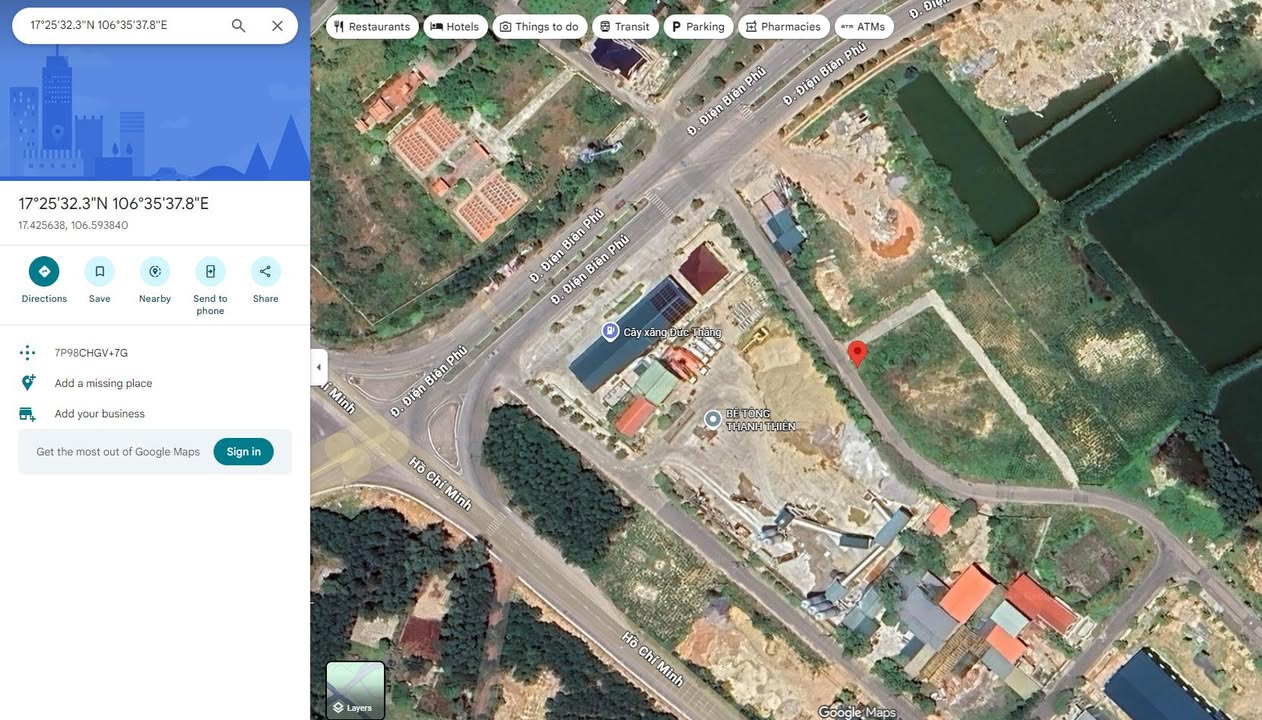This screenshot has width=1262, height=720.
Task: Open Directions for this location
Action: (x=44, y=272)
